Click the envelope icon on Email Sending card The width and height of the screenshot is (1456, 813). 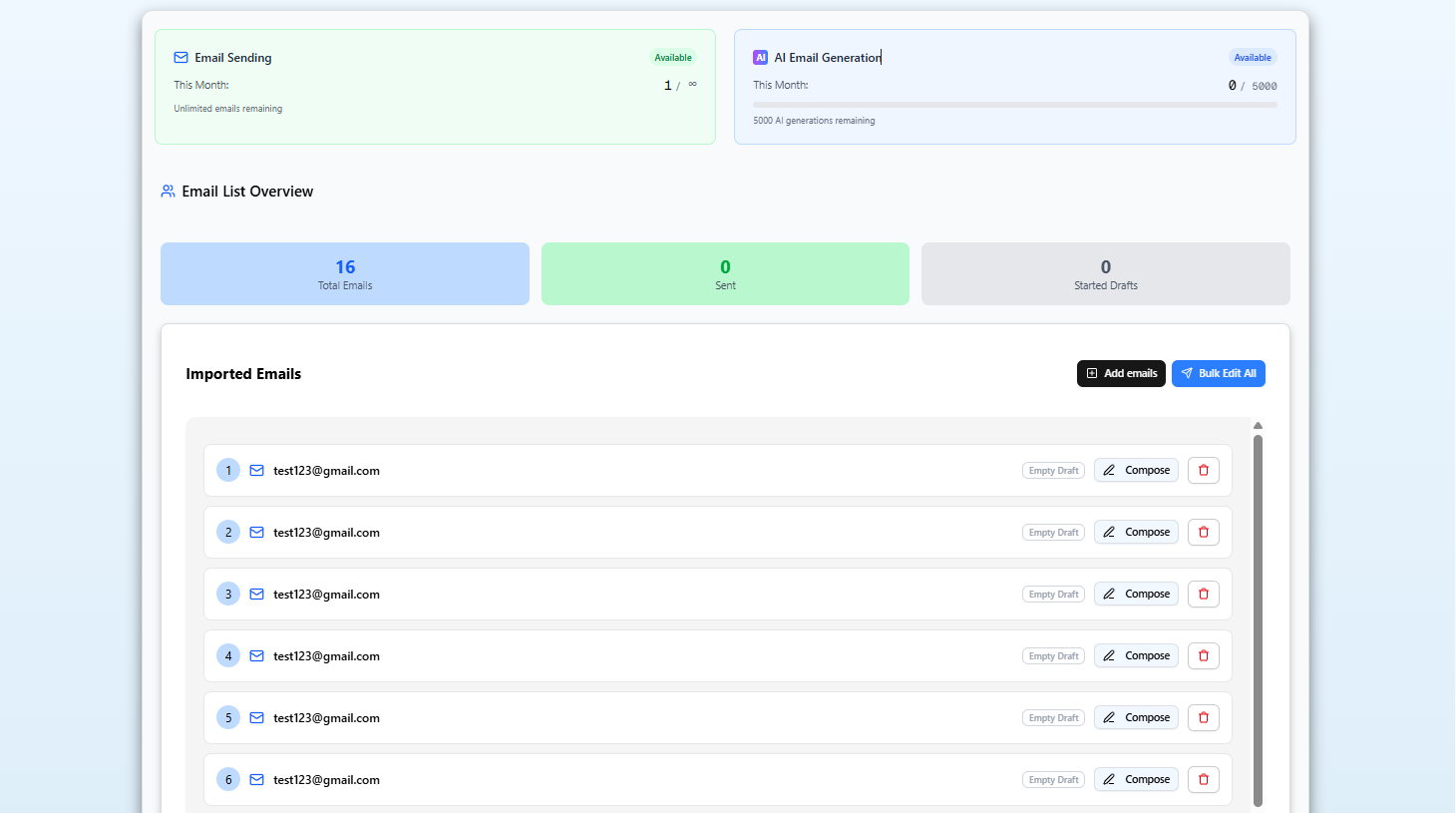coord(181,57)
